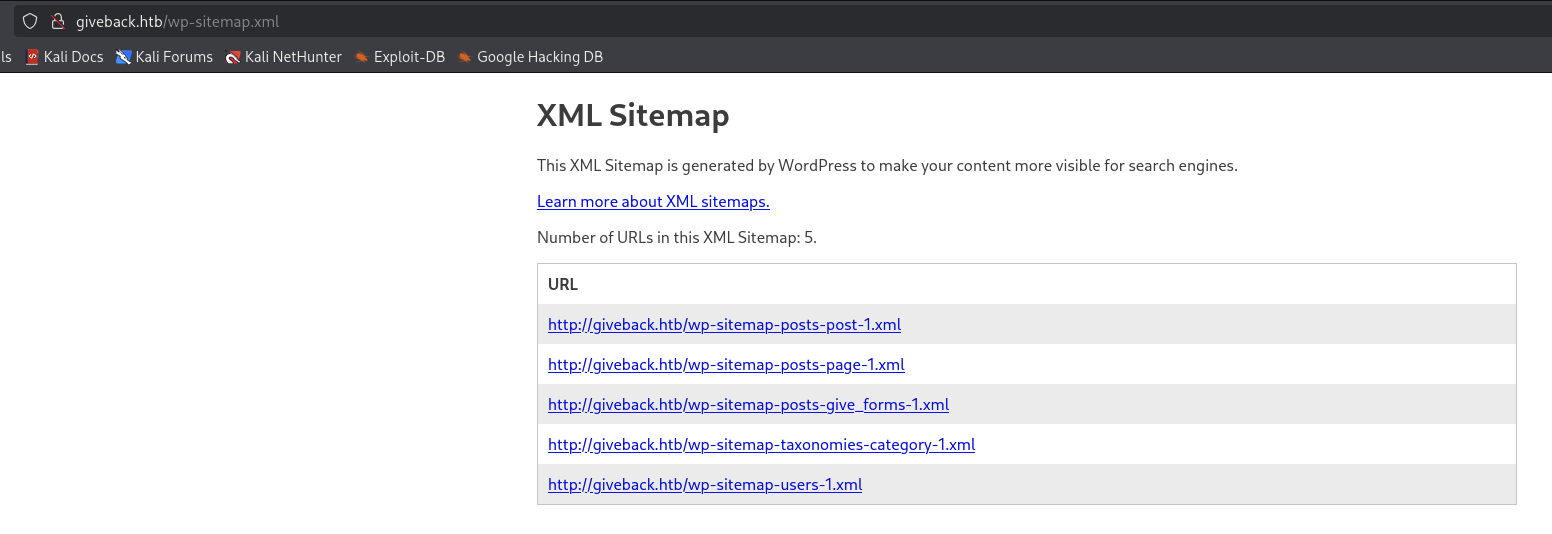The height and width of the screenshot is (534, 1552).
Task: Open the Kali Forums bookmark
Action: [164, 57]
